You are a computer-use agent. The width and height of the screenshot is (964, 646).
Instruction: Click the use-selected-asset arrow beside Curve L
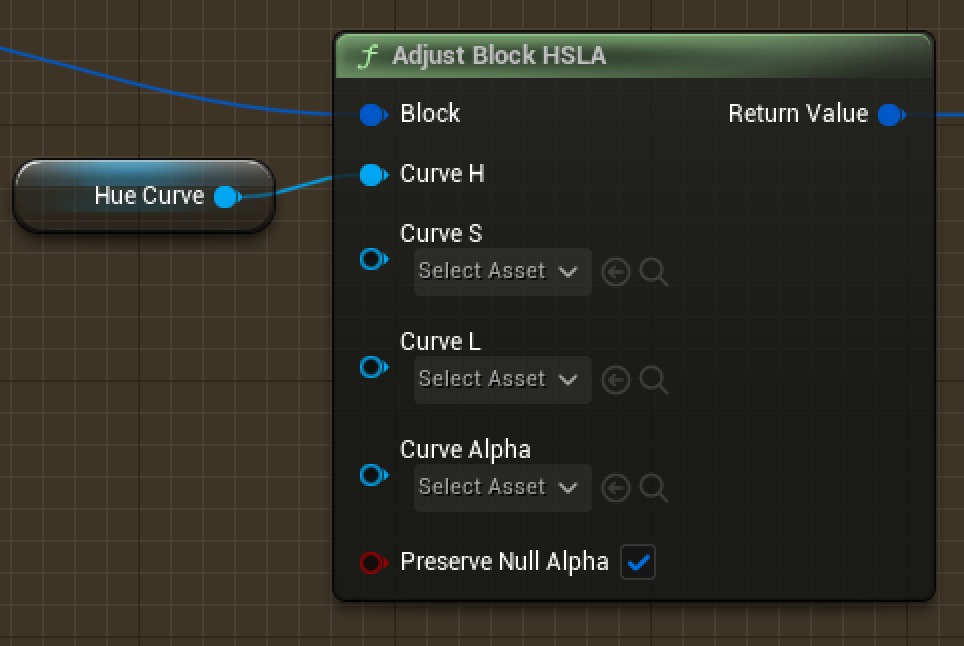click(616, 379)
